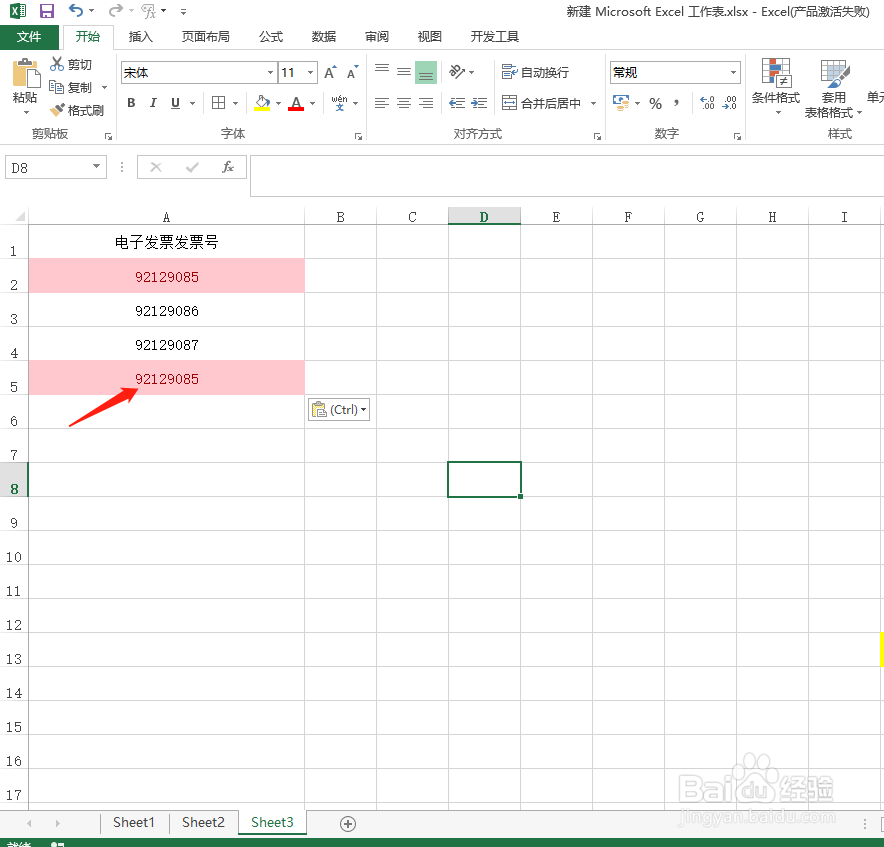Open the 文件 file menu
884x847 pixels.
[x=29, y=37]
